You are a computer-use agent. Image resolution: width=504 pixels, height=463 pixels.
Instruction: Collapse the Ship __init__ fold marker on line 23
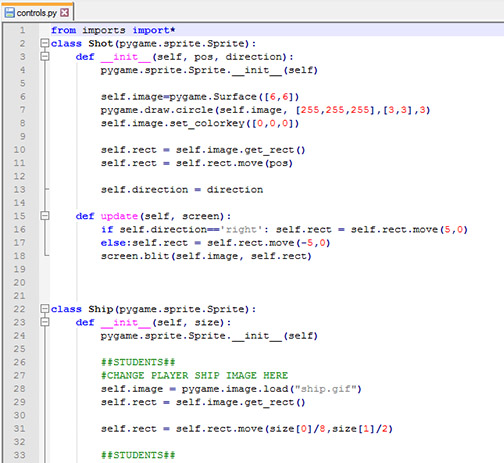[x=44, y=322]
